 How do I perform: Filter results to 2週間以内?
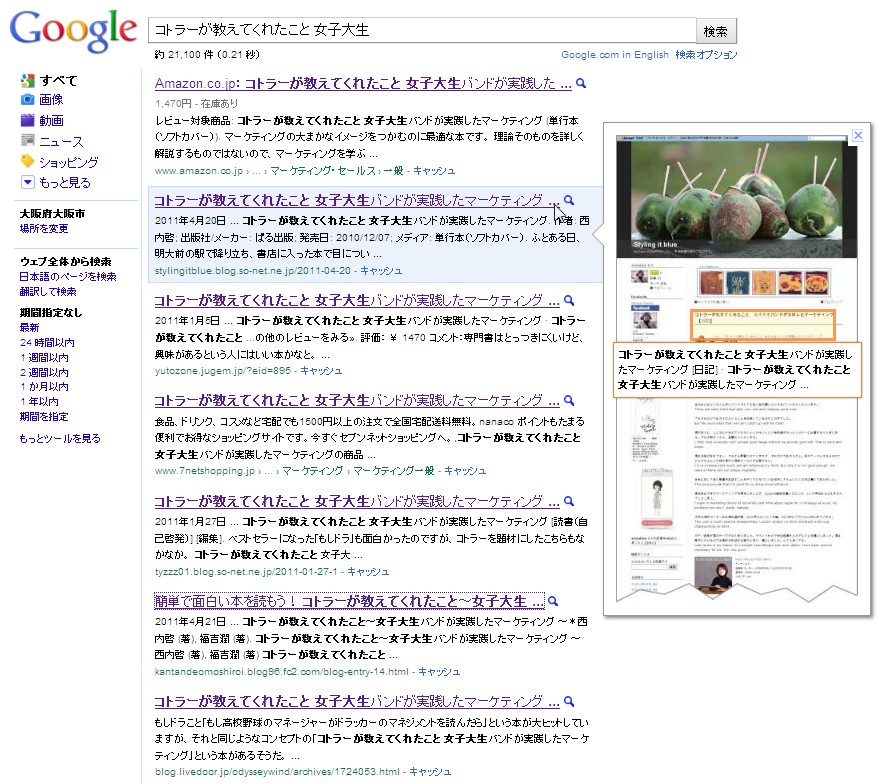point(44,372)
